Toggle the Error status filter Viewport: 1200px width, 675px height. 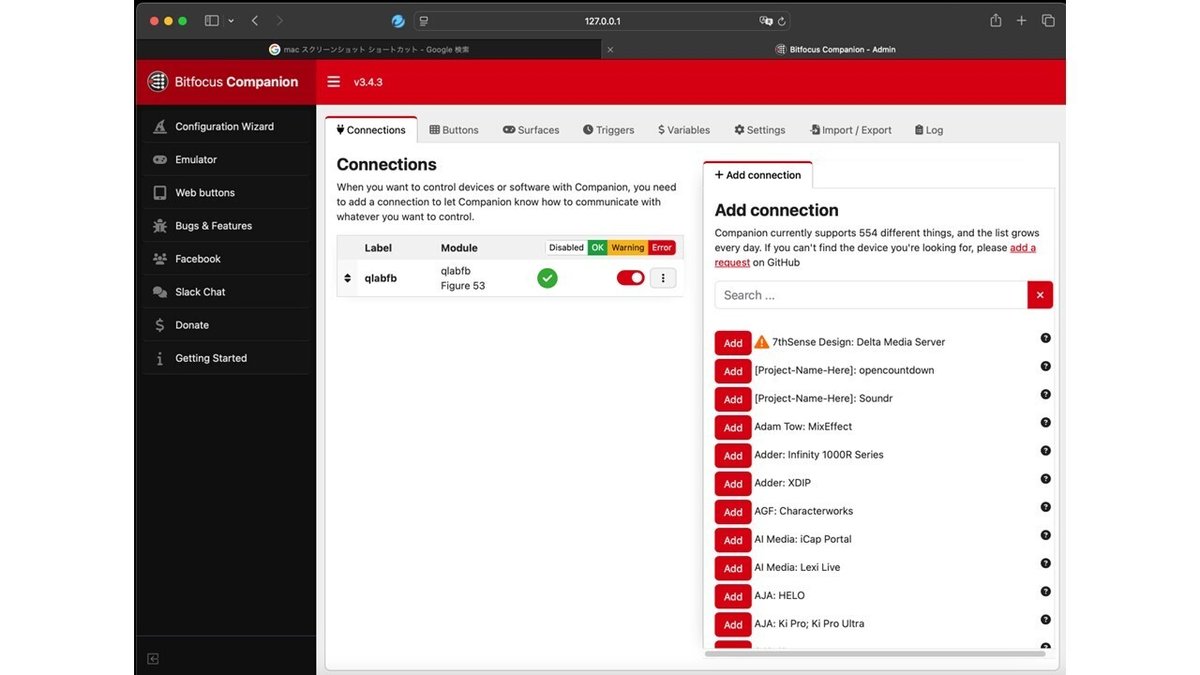[662, 248]
